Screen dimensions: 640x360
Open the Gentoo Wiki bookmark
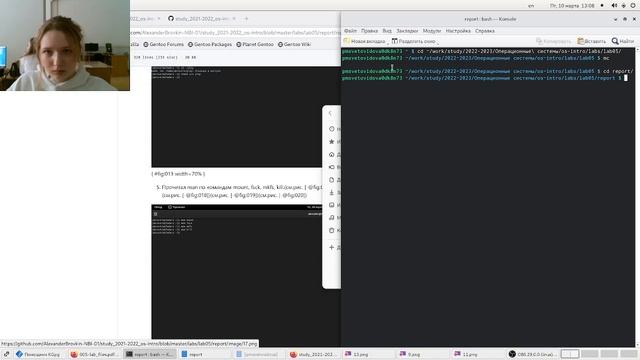pos(294,44)
